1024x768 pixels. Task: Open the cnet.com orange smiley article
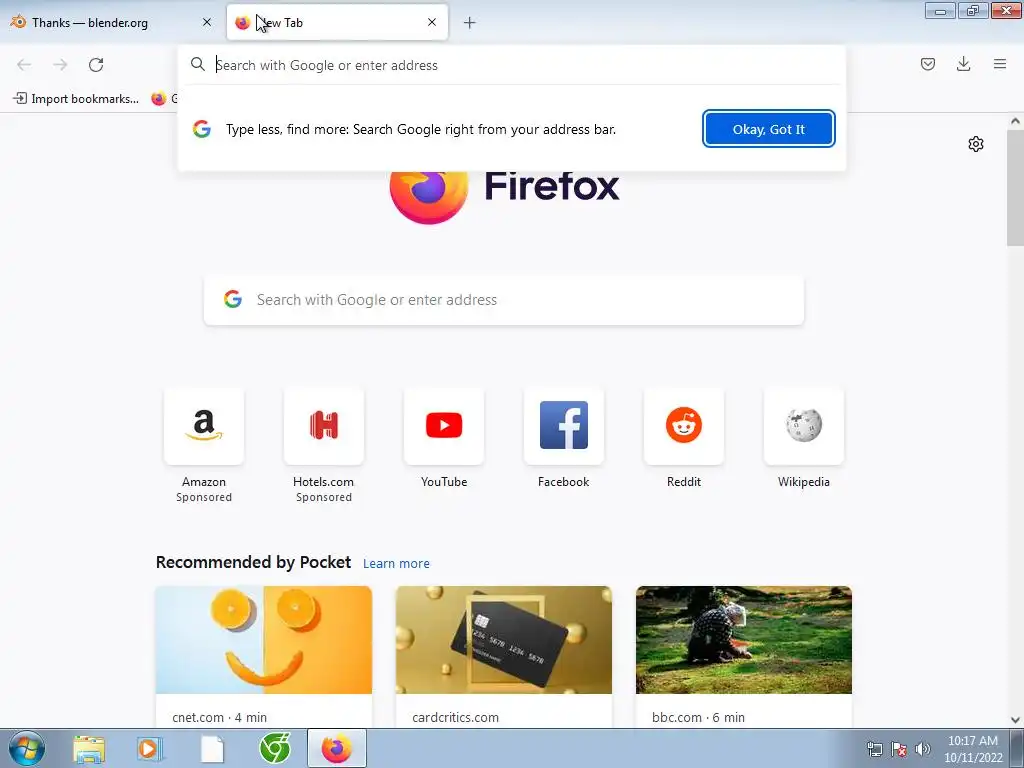264,656
